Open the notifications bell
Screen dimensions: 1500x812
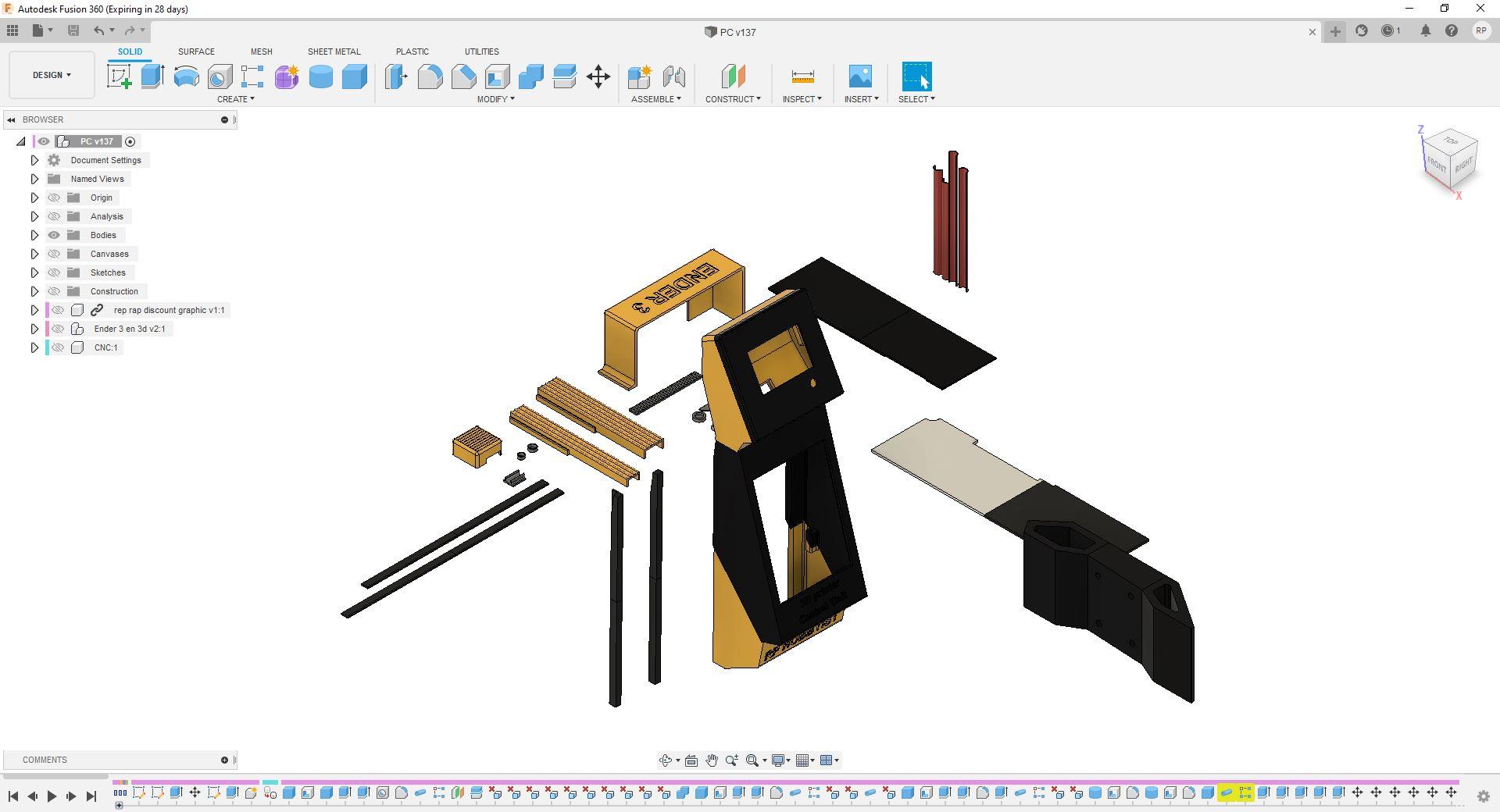[x=1425, y=31]
